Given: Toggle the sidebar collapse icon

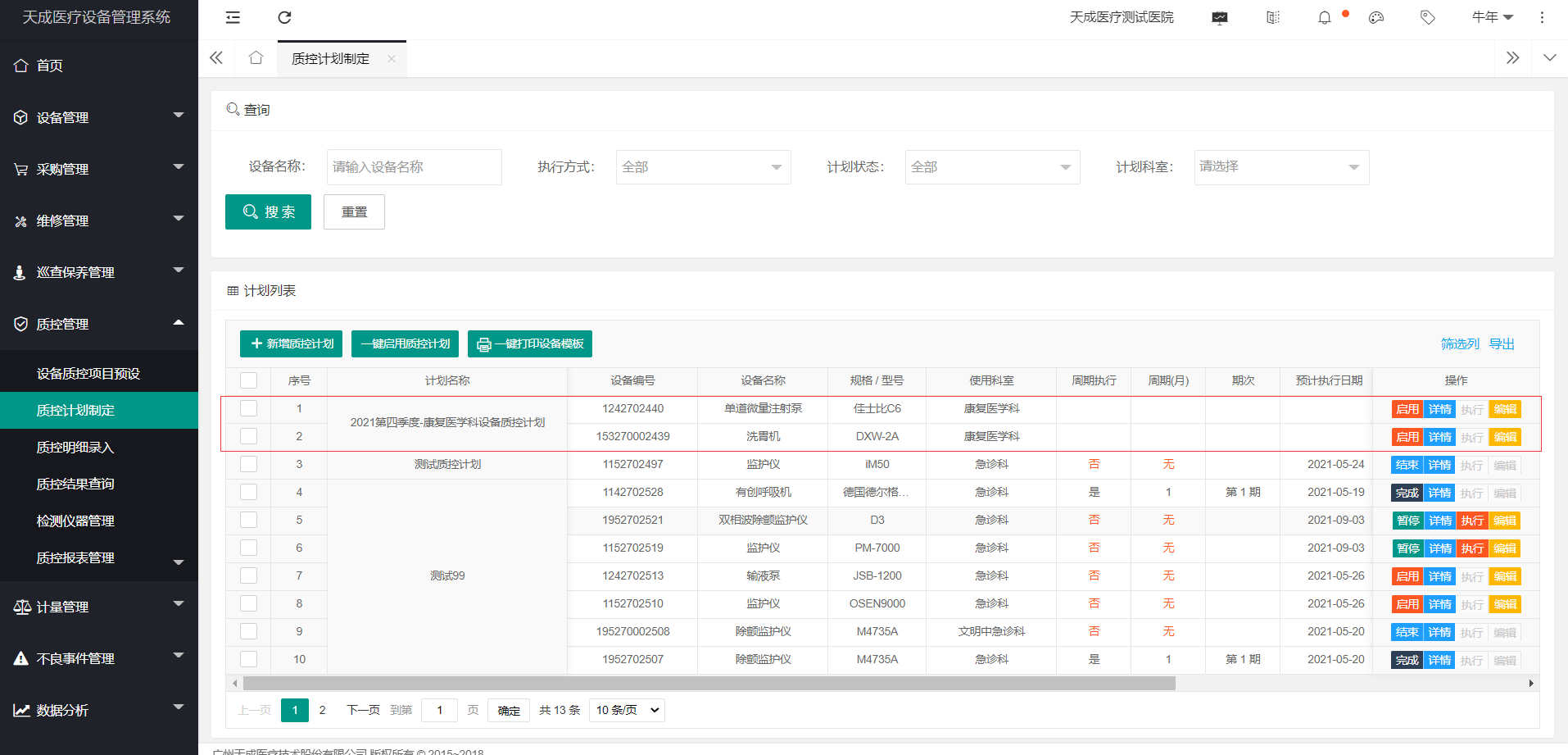Looking at the screenshot, I should pos(233,17).
